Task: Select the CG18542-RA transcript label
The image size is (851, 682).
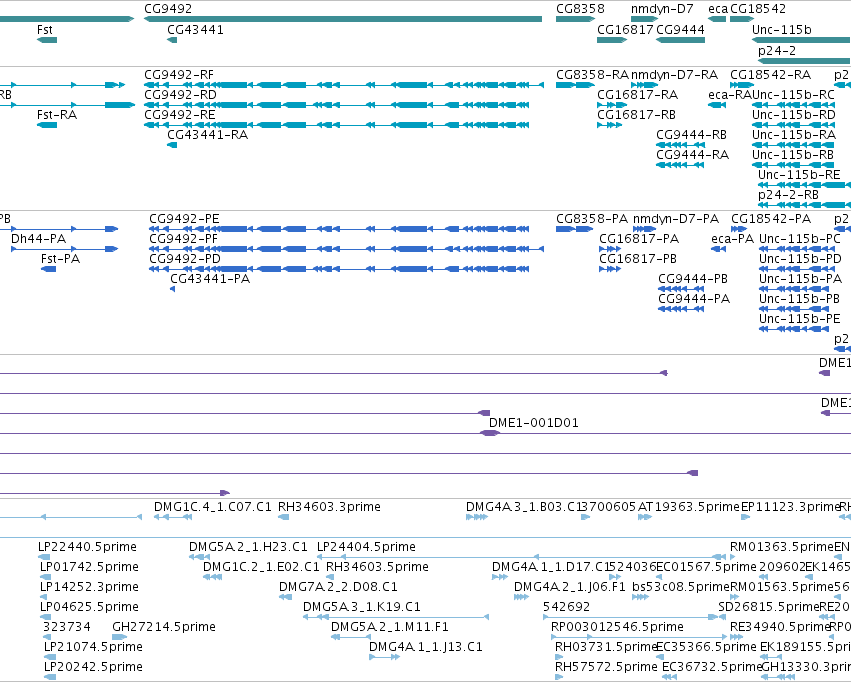Action: tap(771, 75)
